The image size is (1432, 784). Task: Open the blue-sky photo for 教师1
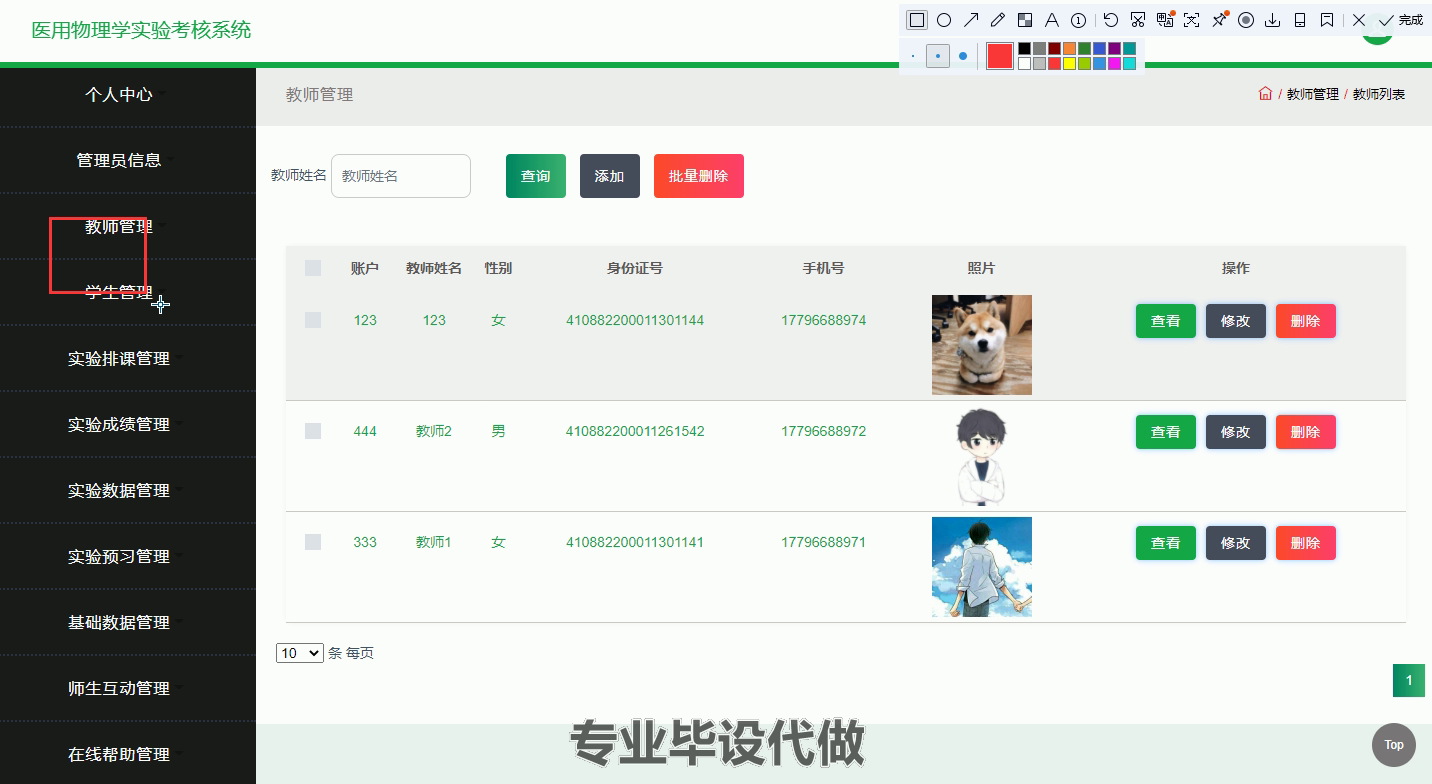982,567
